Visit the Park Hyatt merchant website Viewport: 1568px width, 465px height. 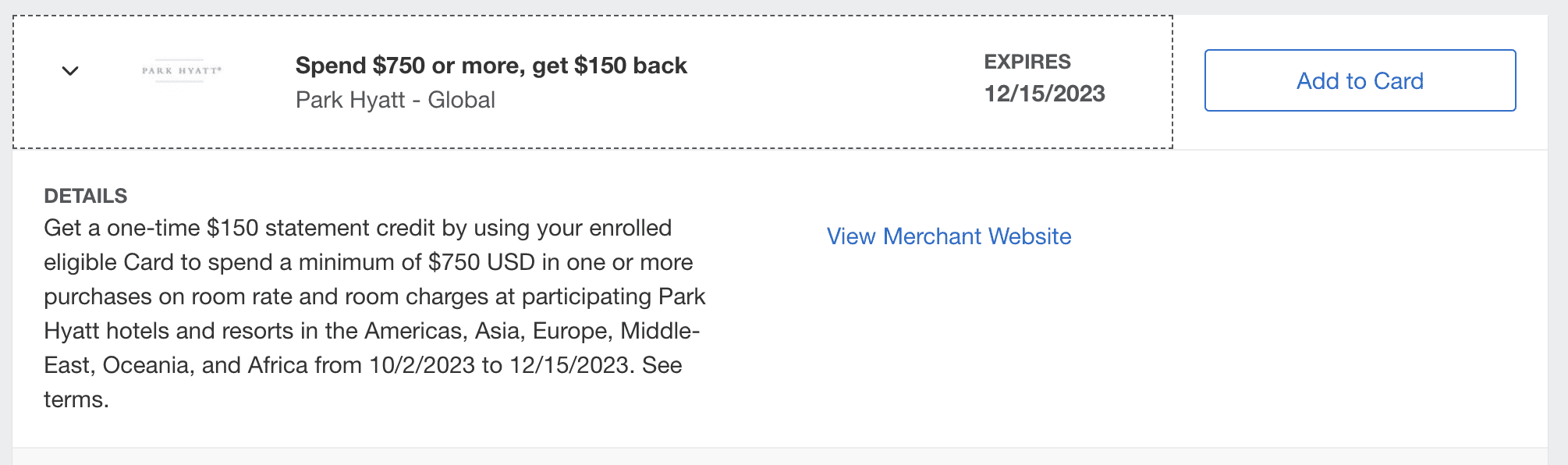948,236
